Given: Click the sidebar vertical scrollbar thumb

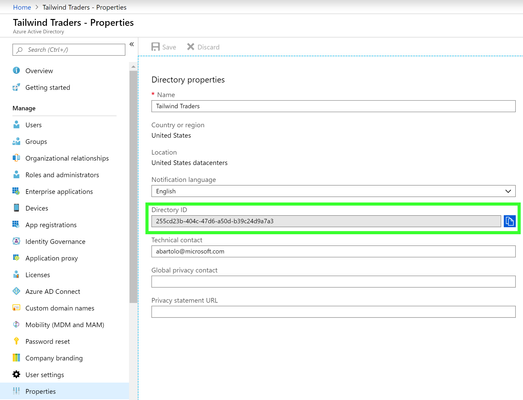Looking at the screenshot, I should pyautogui.click(x=133, y=187).
